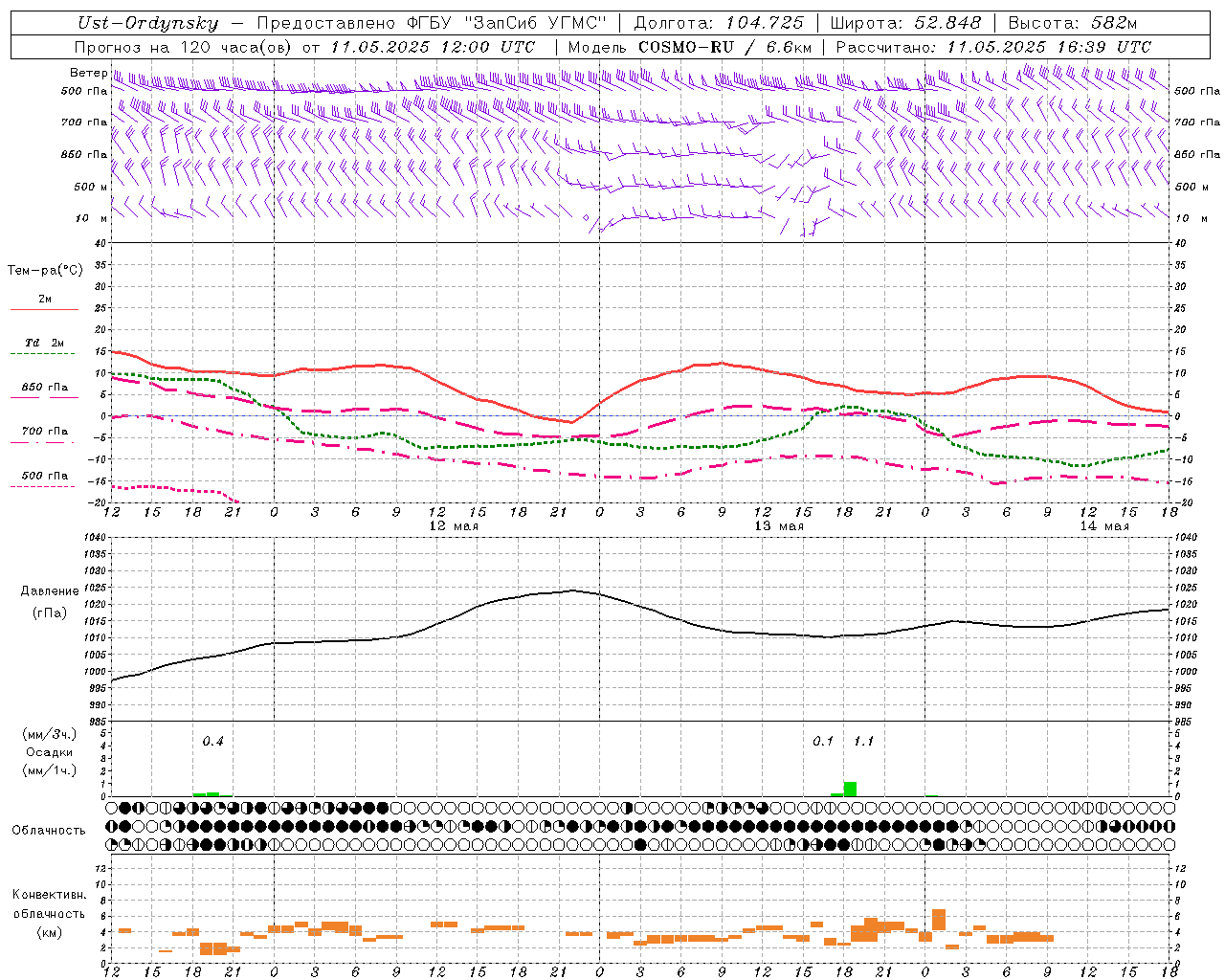Click the 0.4 precipitation amount value
The height and width of the screenshot is (980, 1225).
(212, 741)
